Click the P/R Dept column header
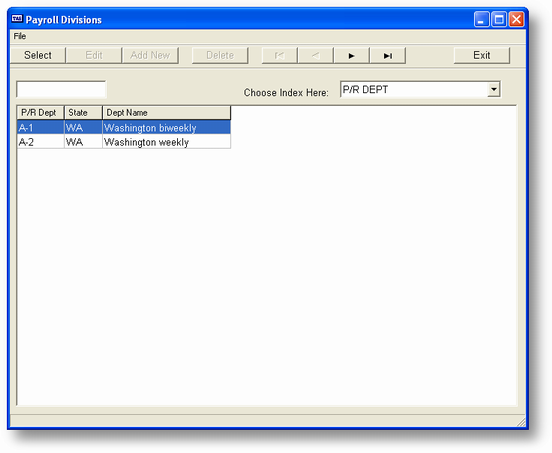This screenshot has height=453, width=552. (x=40, y=113)
